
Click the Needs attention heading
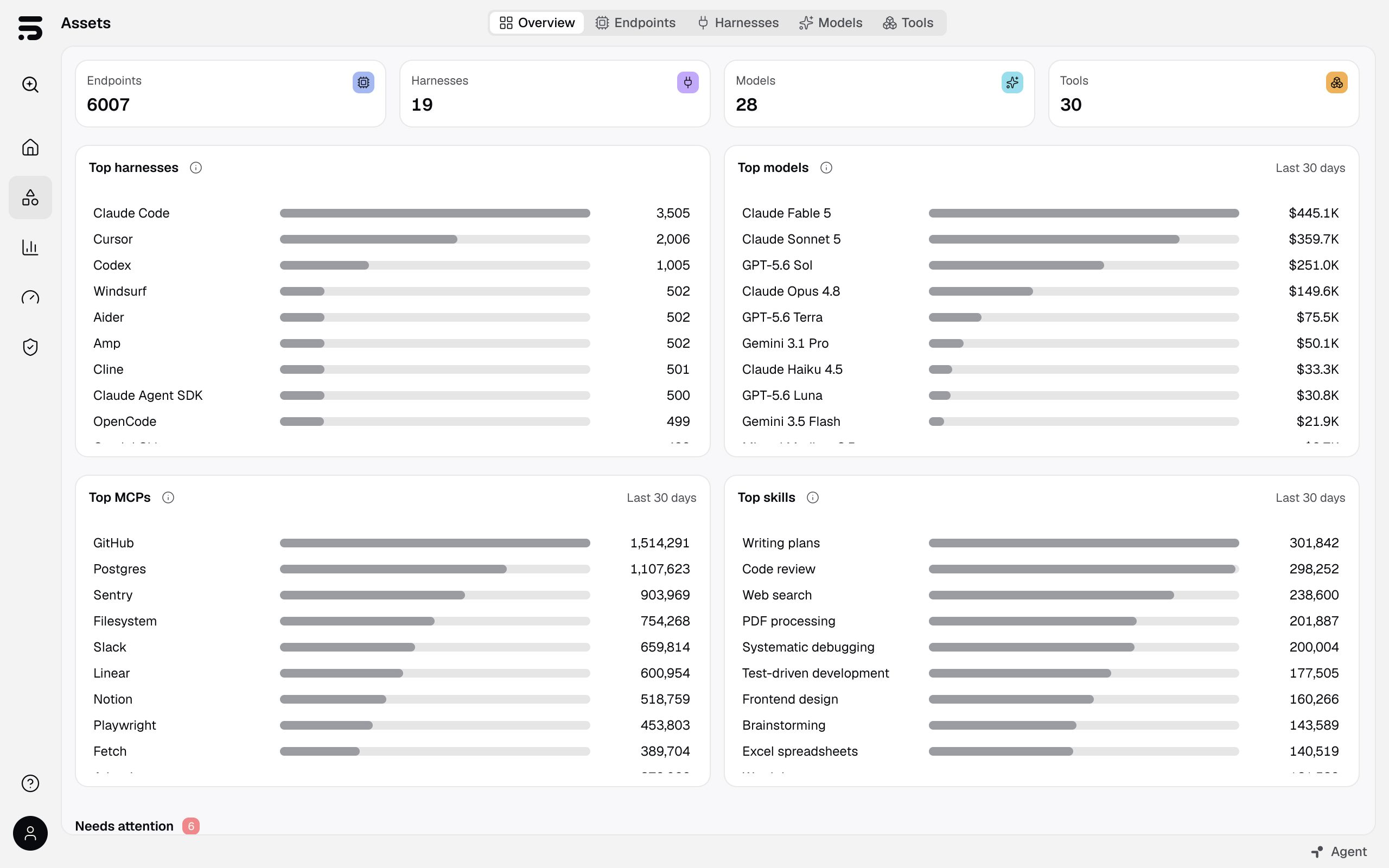click(124, 826)
